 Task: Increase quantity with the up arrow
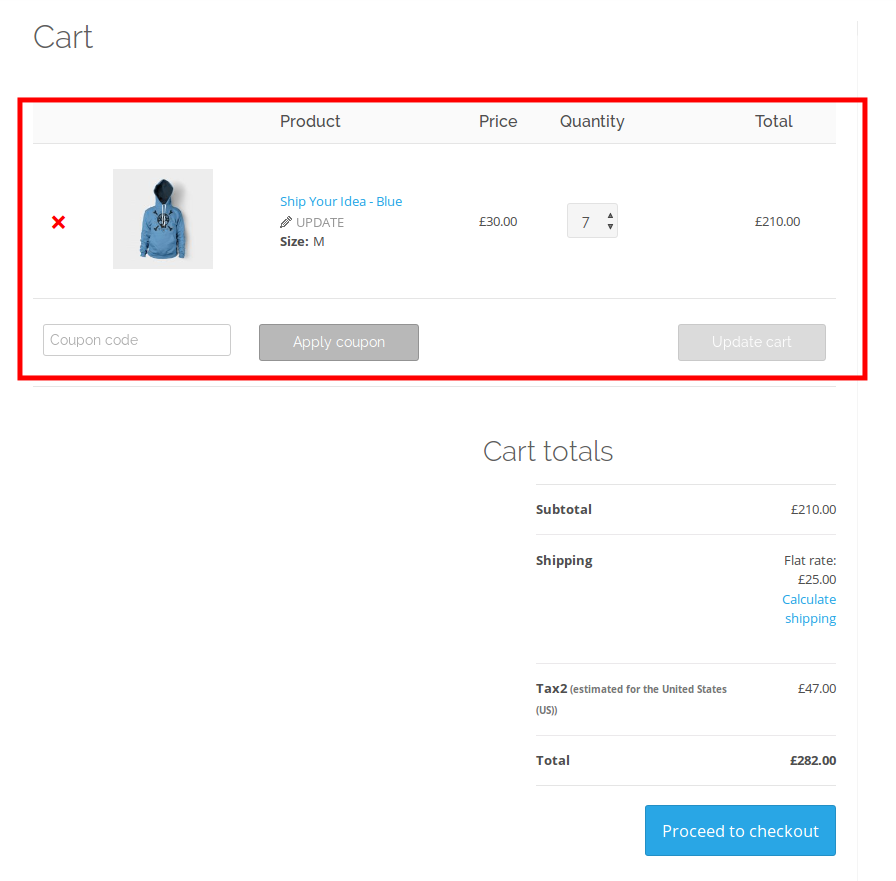(610, 214)
